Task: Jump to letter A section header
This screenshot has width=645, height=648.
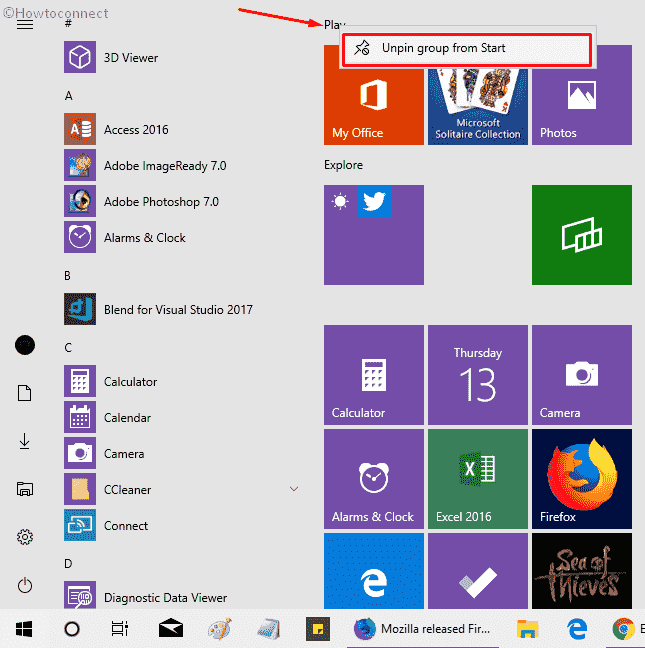Action: click(69, 96)
